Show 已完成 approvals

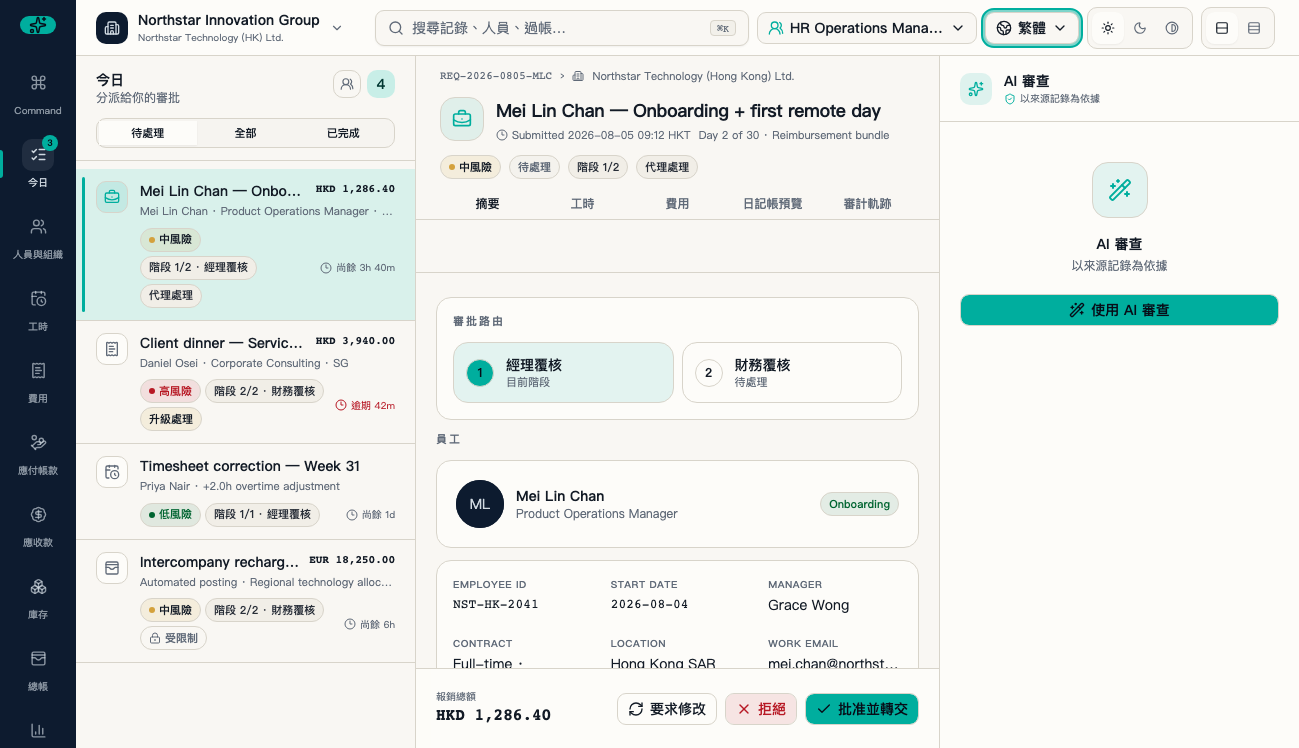tap(343, 133)
